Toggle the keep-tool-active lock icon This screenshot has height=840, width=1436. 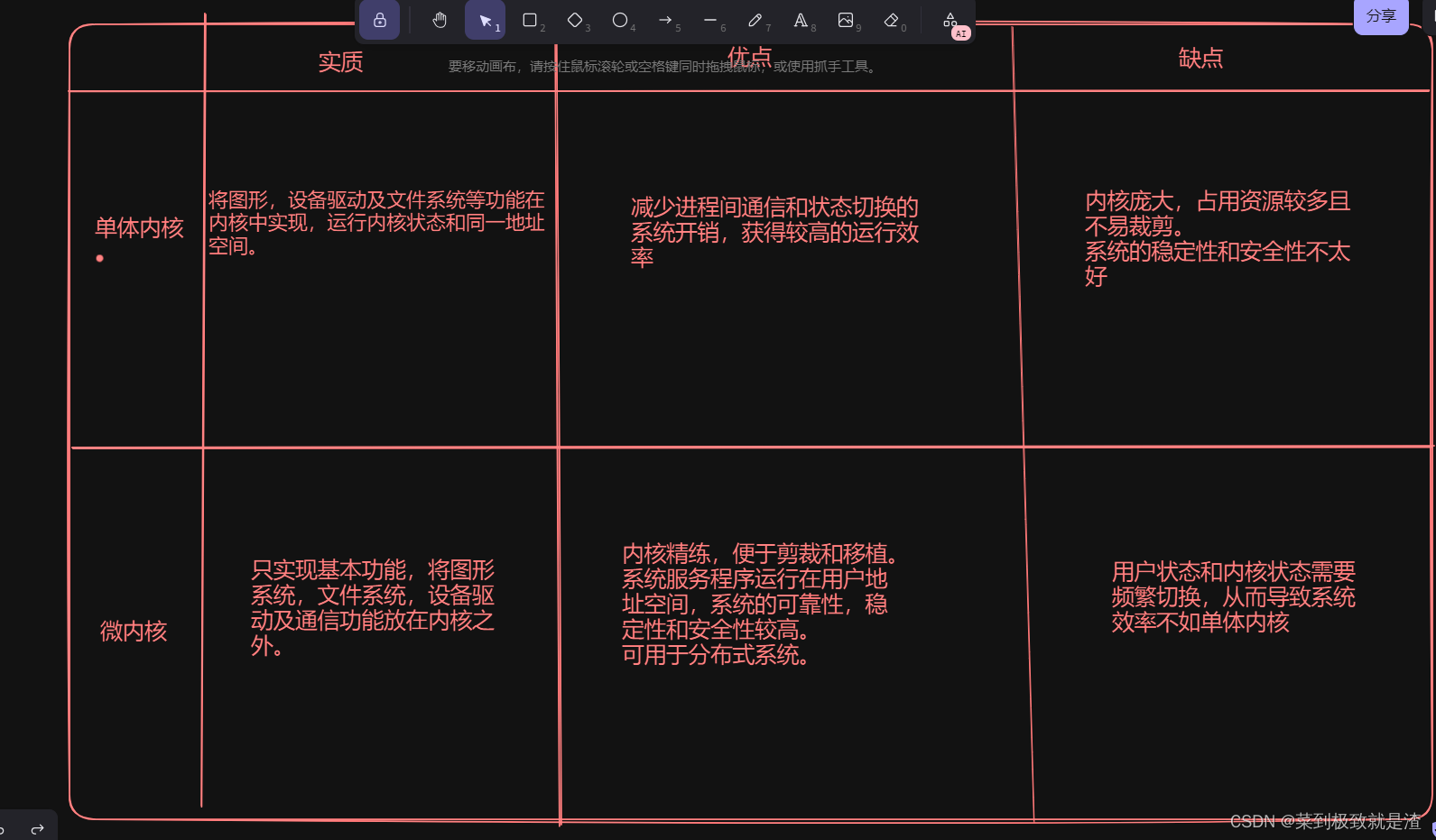(380, 20)
